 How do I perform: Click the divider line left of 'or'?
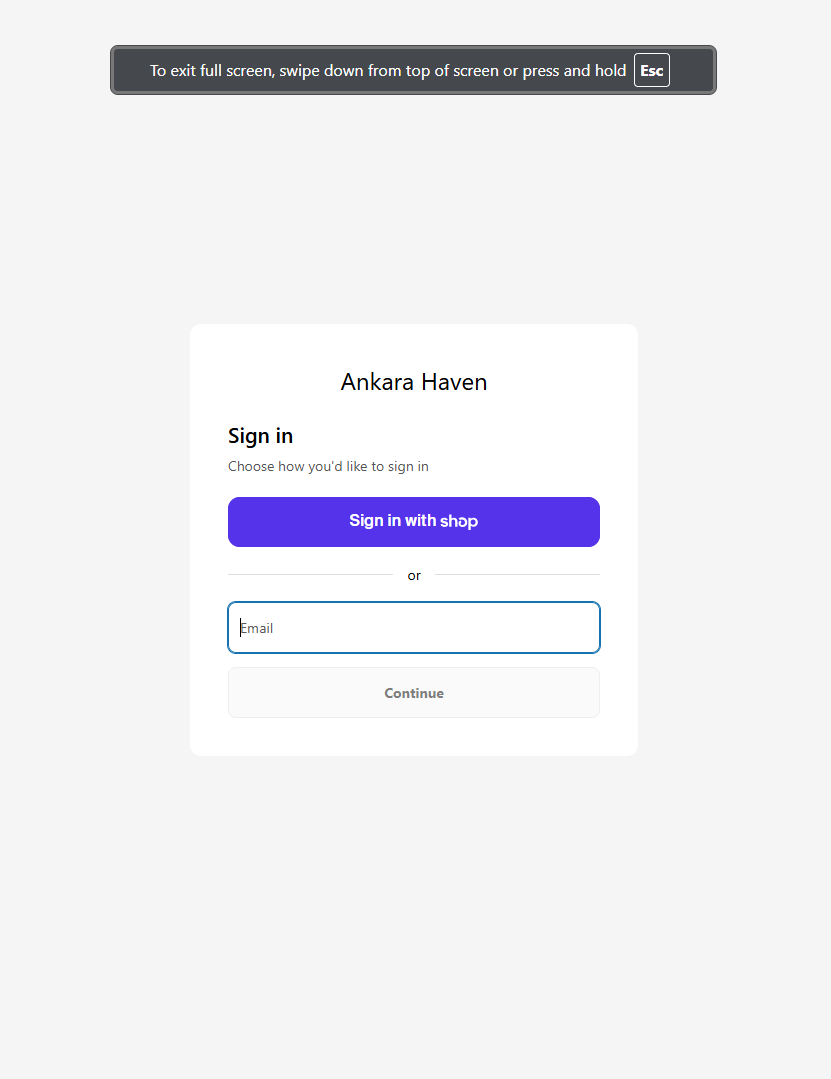pos(310,575)
